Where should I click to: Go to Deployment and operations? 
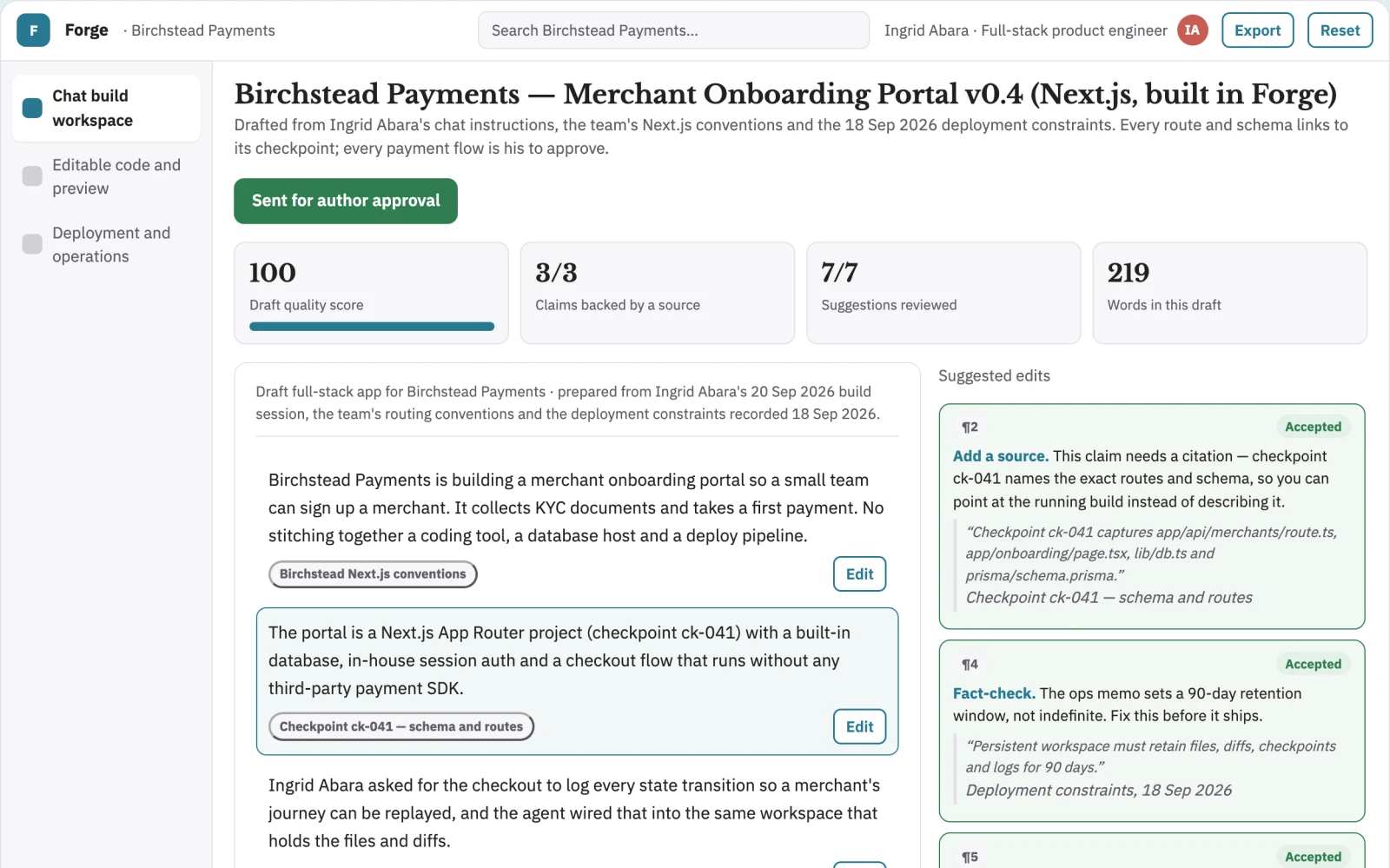pyautogui.click(x=106, y=244)
